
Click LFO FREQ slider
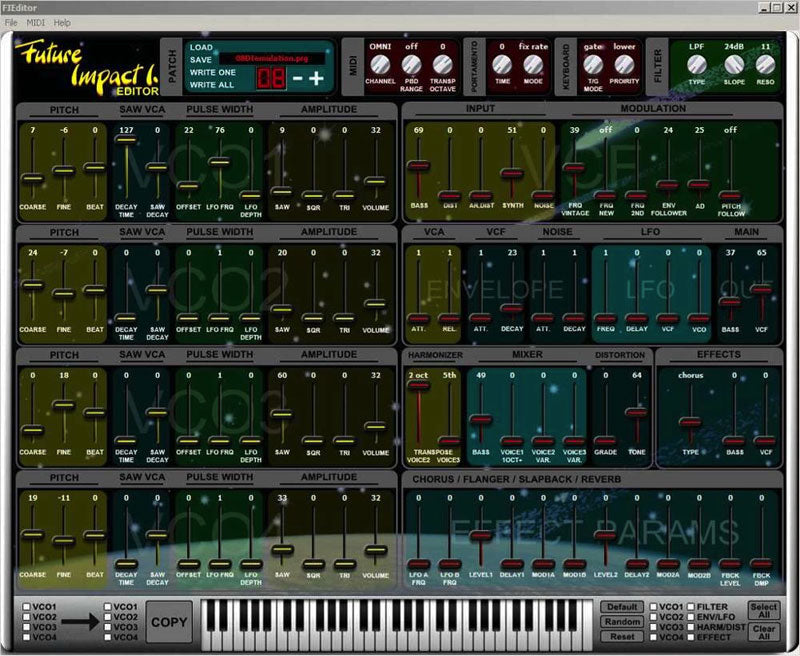point(606,318)
